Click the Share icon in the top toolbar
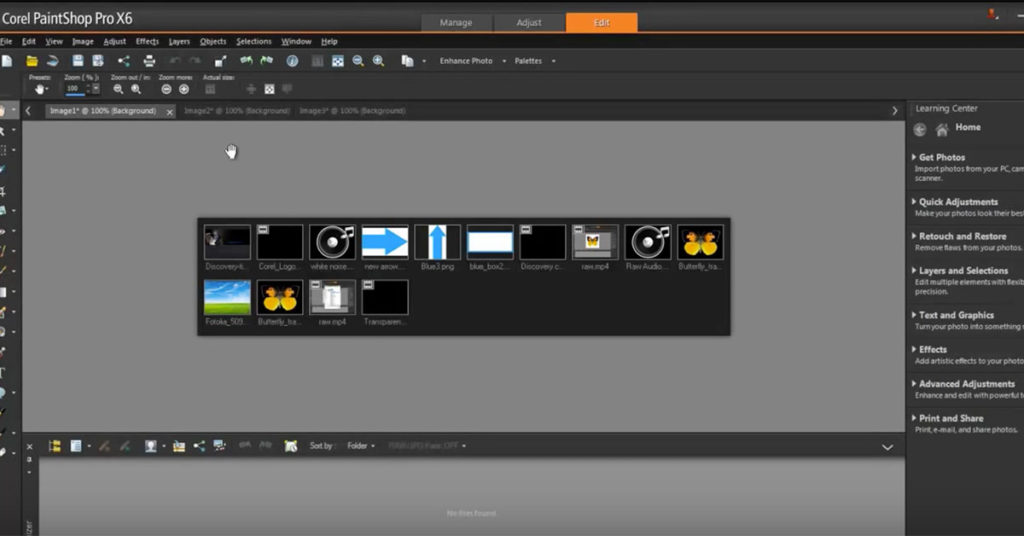The image size is (1024, 536). tap(123, 61)
